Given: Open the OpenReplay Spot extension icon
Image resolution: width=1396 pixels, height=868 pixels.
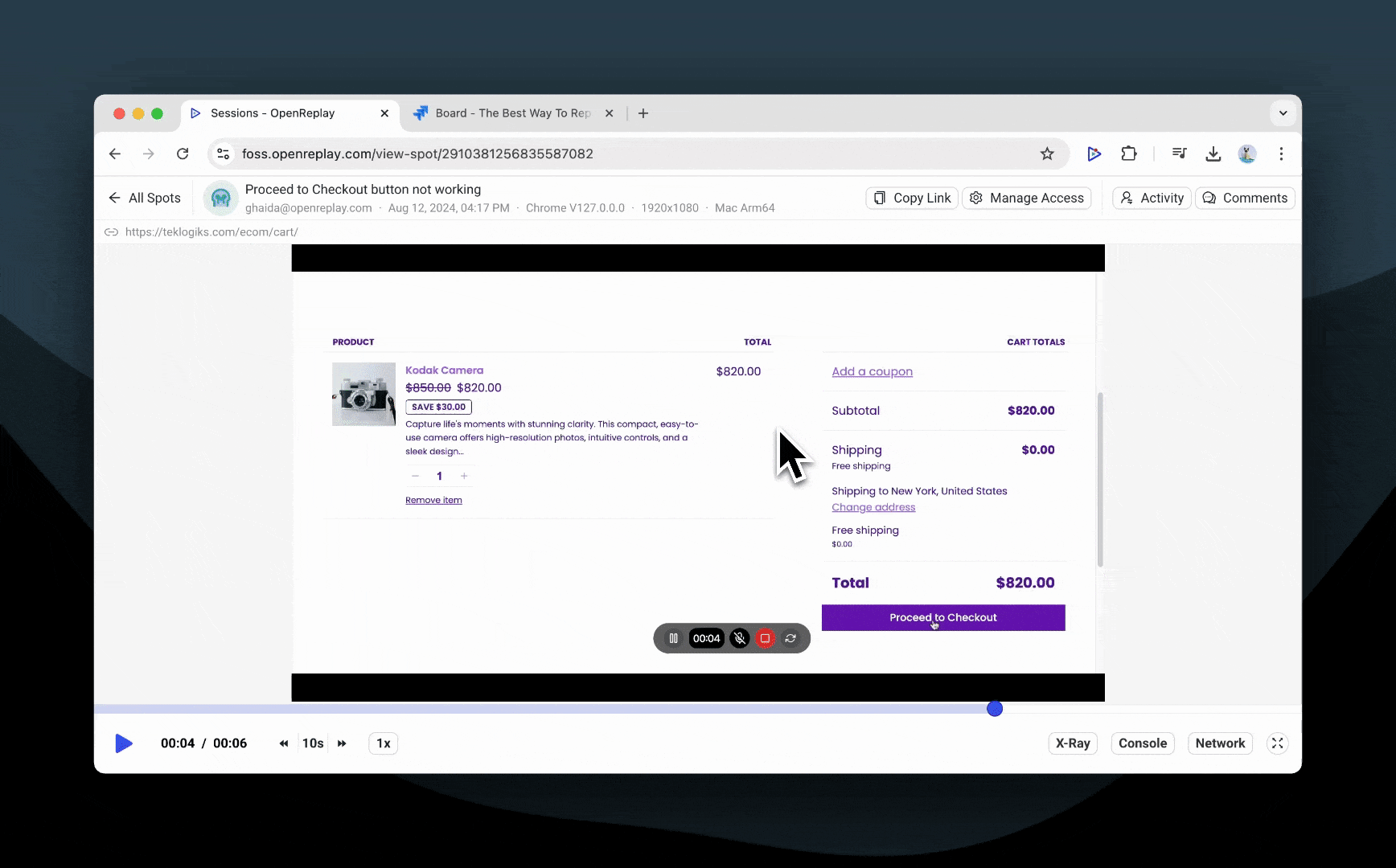Looking at the screenshot, I should coord(1094,154).
